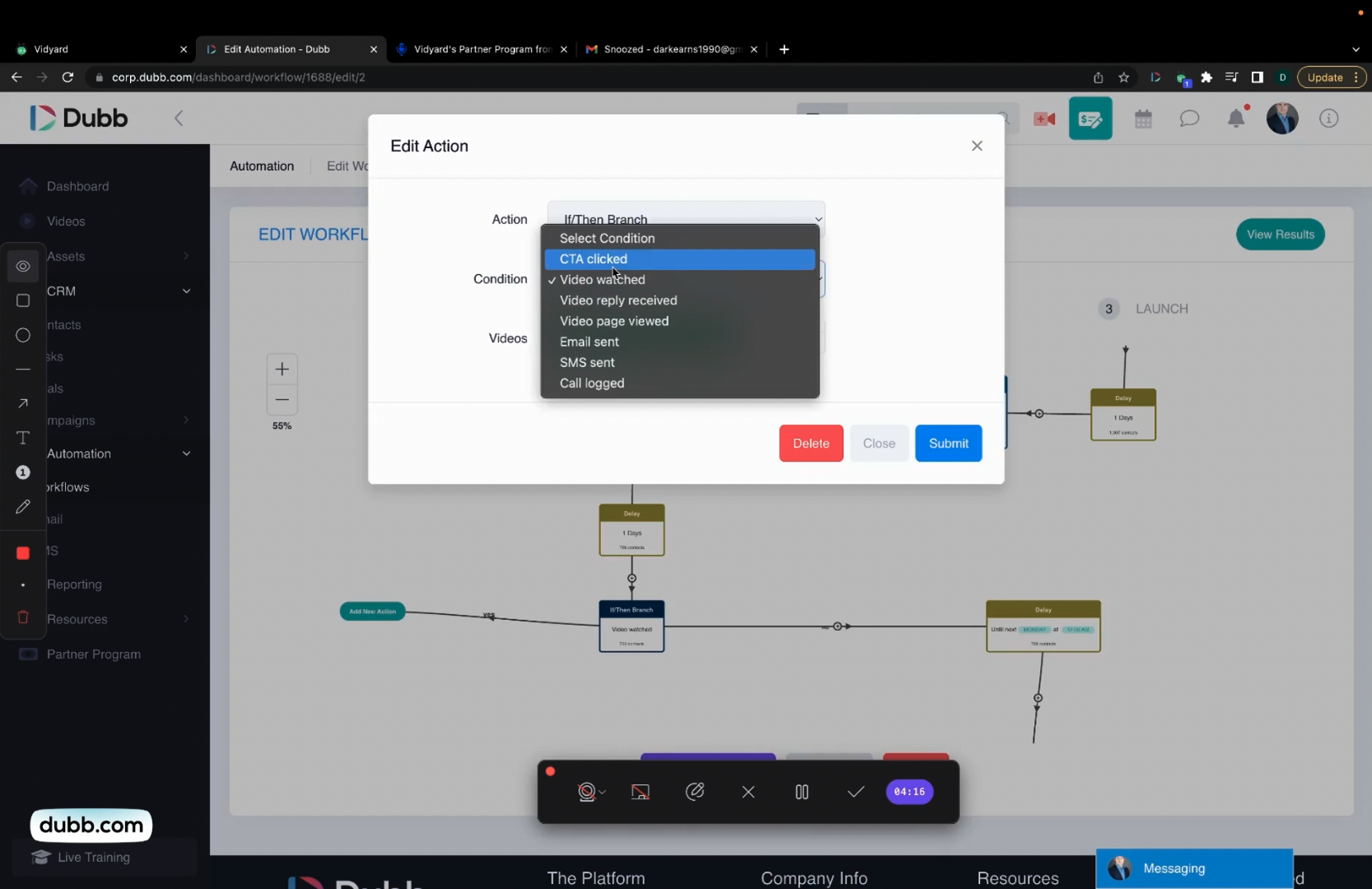Select the pencil drawing tool
Viewport: 1372px width, 889px height.
pos(23,506)
